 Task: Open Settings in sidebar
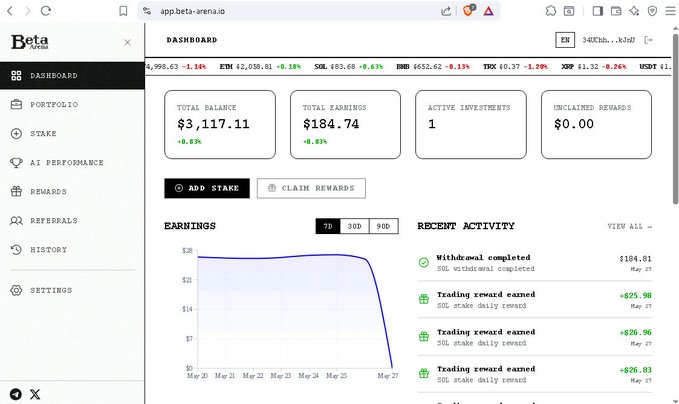tap(72, 290)
